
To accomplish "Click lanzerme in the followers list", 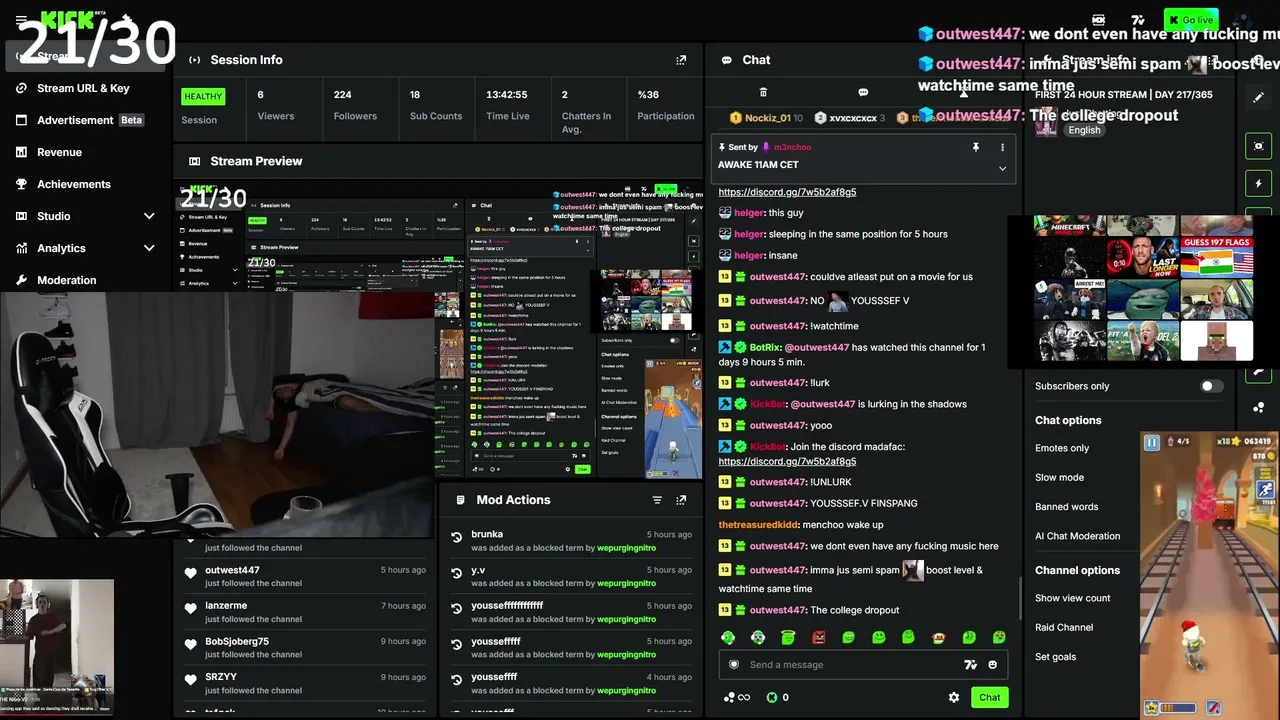I will pyautogui.click(x=226, y=606).
